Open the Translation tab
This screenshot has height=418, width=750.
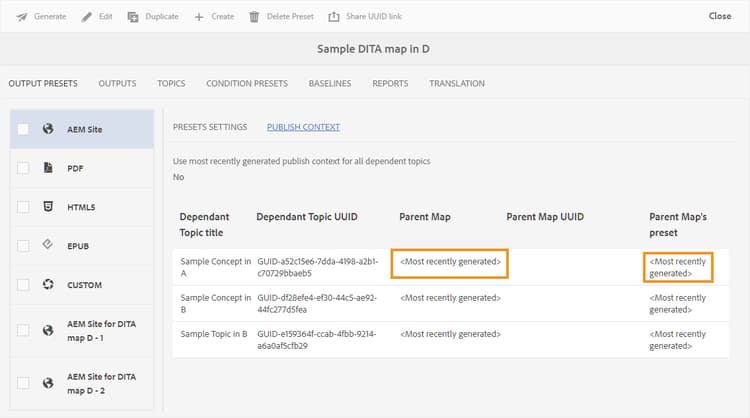(457, 83)
